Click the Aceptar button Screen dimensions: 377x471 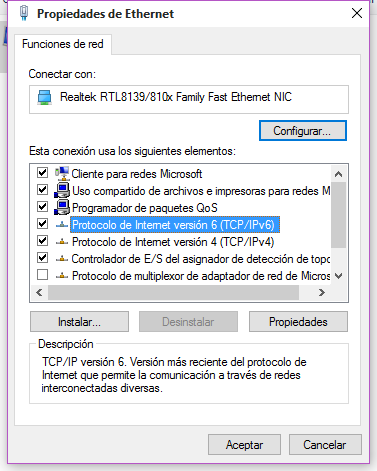[x=244, y=445]
